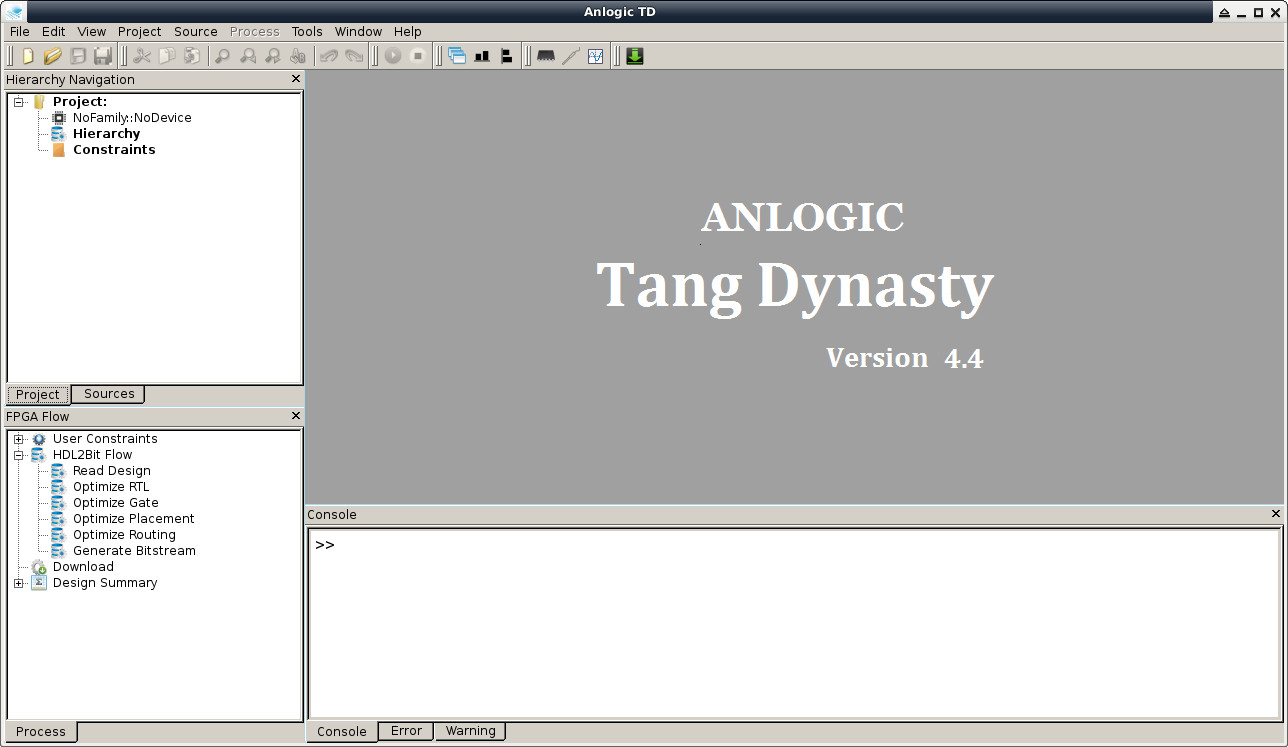Click the Save toolbar icon
The height and width of the screenshot is (747, 1288).
(x=78, y=56)
